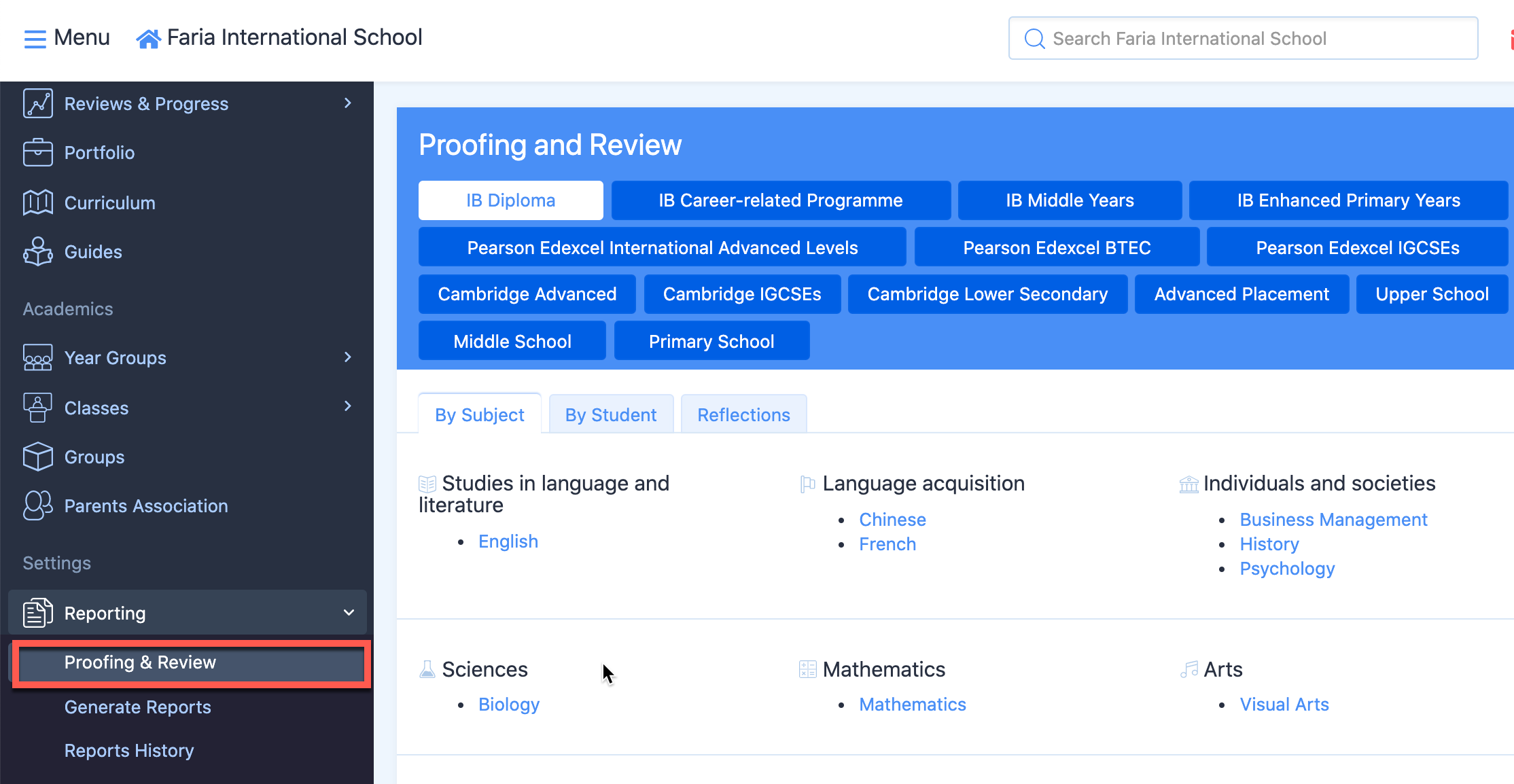Select IB Career-related Programme button
The image size is (1514, 784).
[781, 200]
